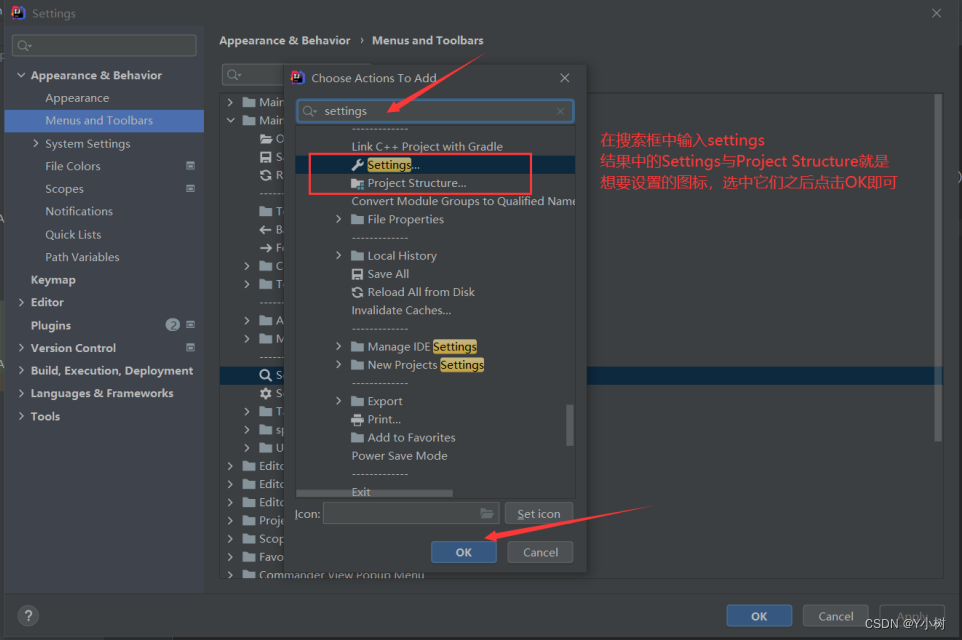Click the Set icon button
962x640 pixels.
(539, 514)
